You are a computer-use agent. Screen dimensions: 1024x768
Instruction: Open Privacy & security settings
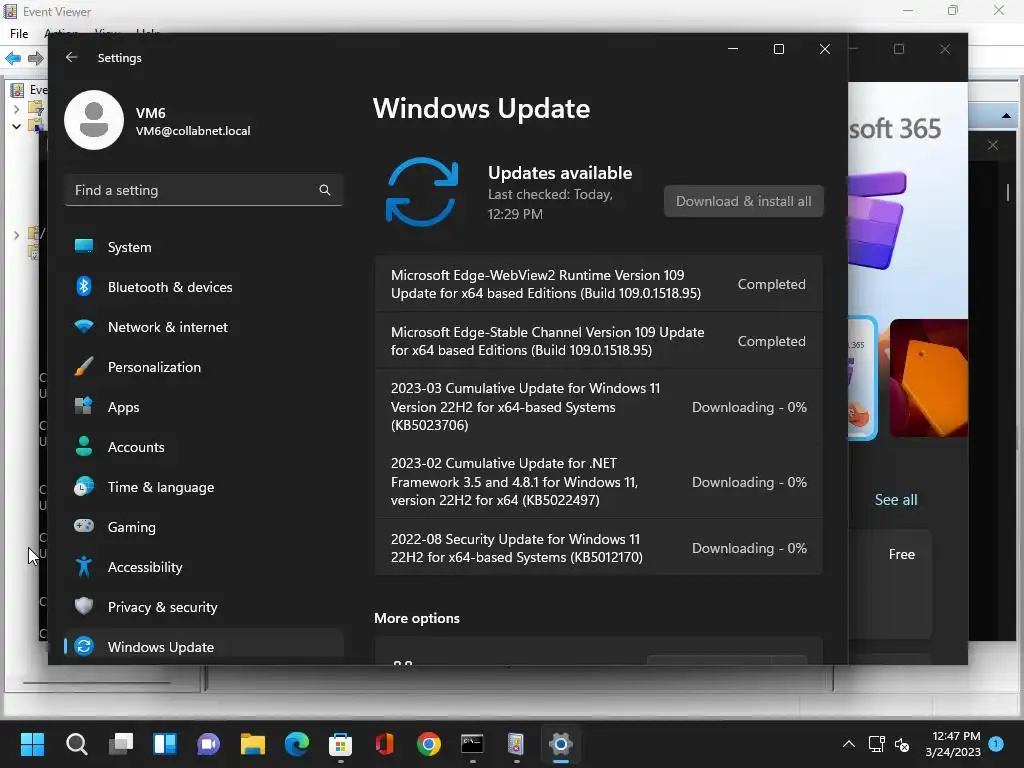(204, 607)
